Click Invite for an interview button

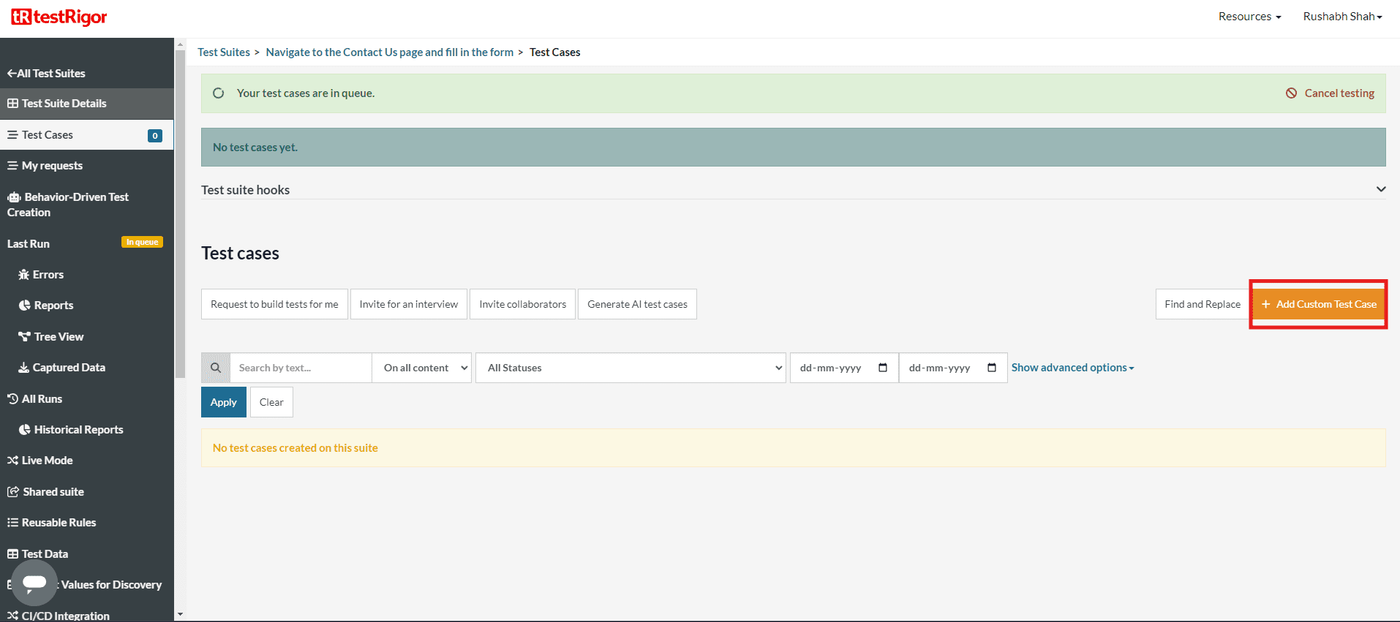tap(409, 304)
